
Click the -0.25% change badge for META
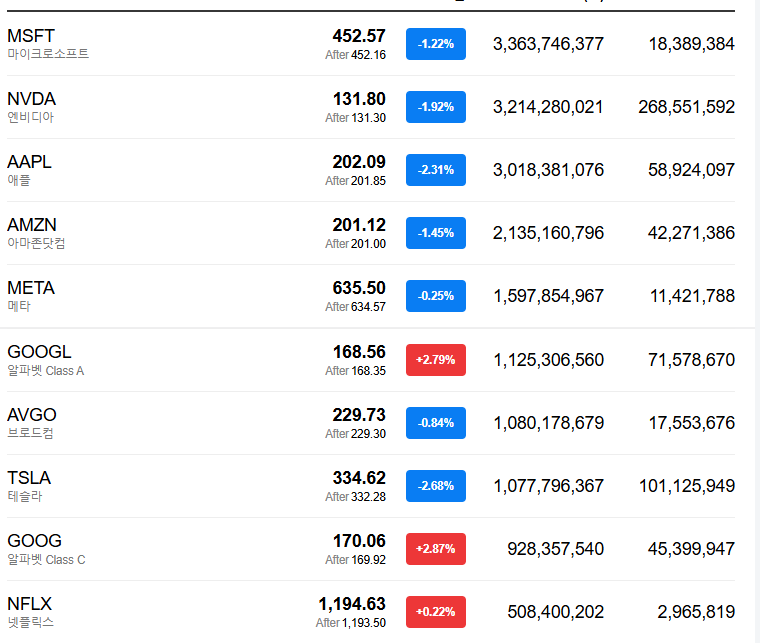pos(436,296)
